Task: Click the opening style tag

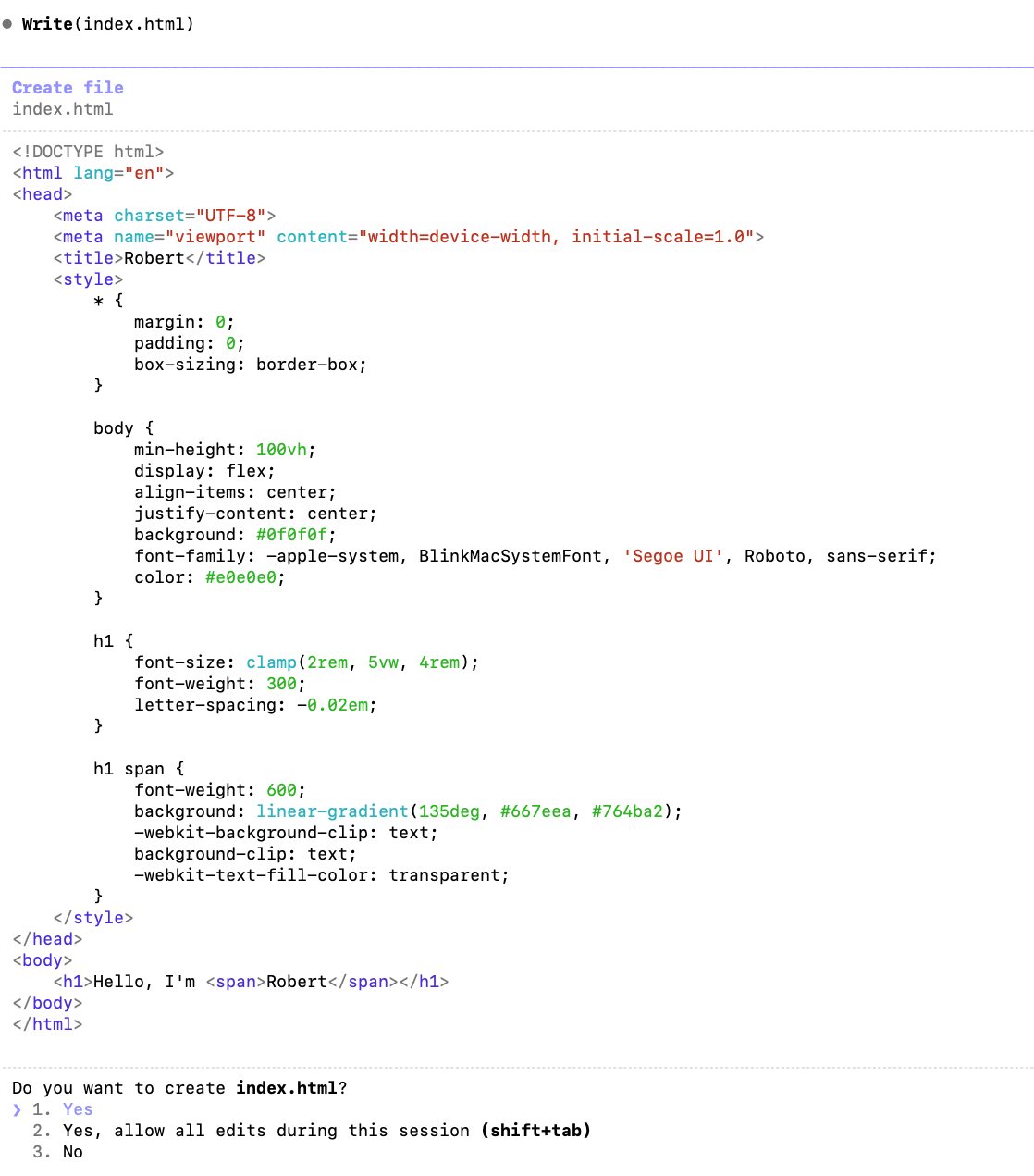Action: pyautogui.click(x=88, y=279)
